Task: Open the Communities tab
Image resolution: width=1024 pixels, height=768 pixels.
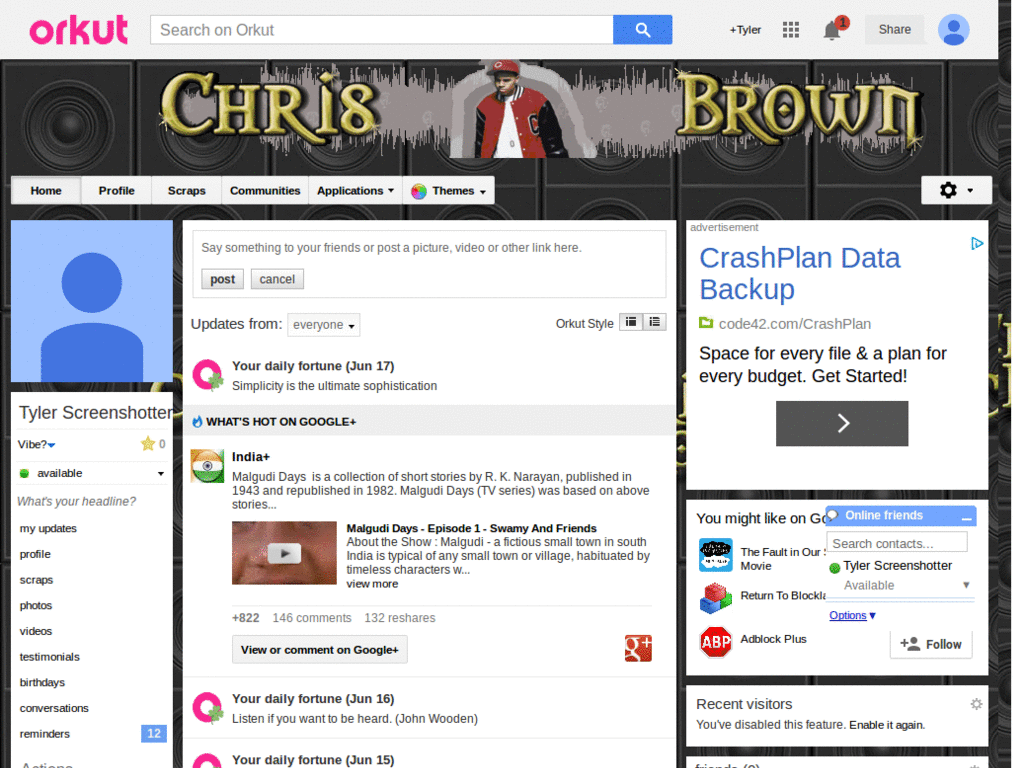Action: point(264,191)
